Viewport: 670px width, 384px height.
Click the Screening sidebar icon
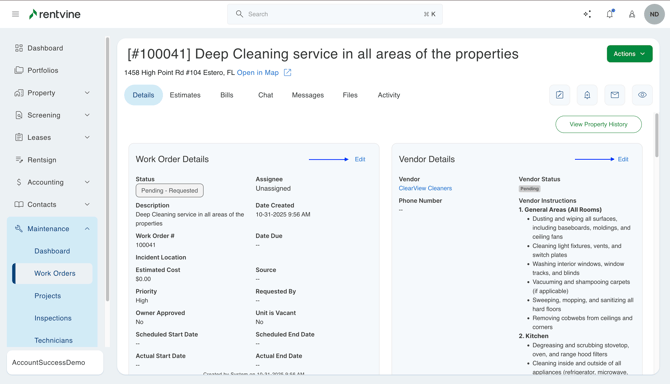18,115
